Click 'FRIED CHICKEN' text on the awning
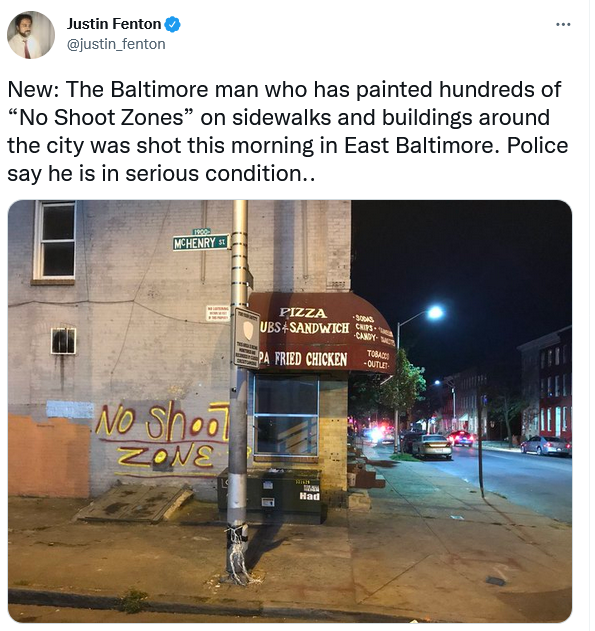The image size is (595, 631). pos(311,359)
